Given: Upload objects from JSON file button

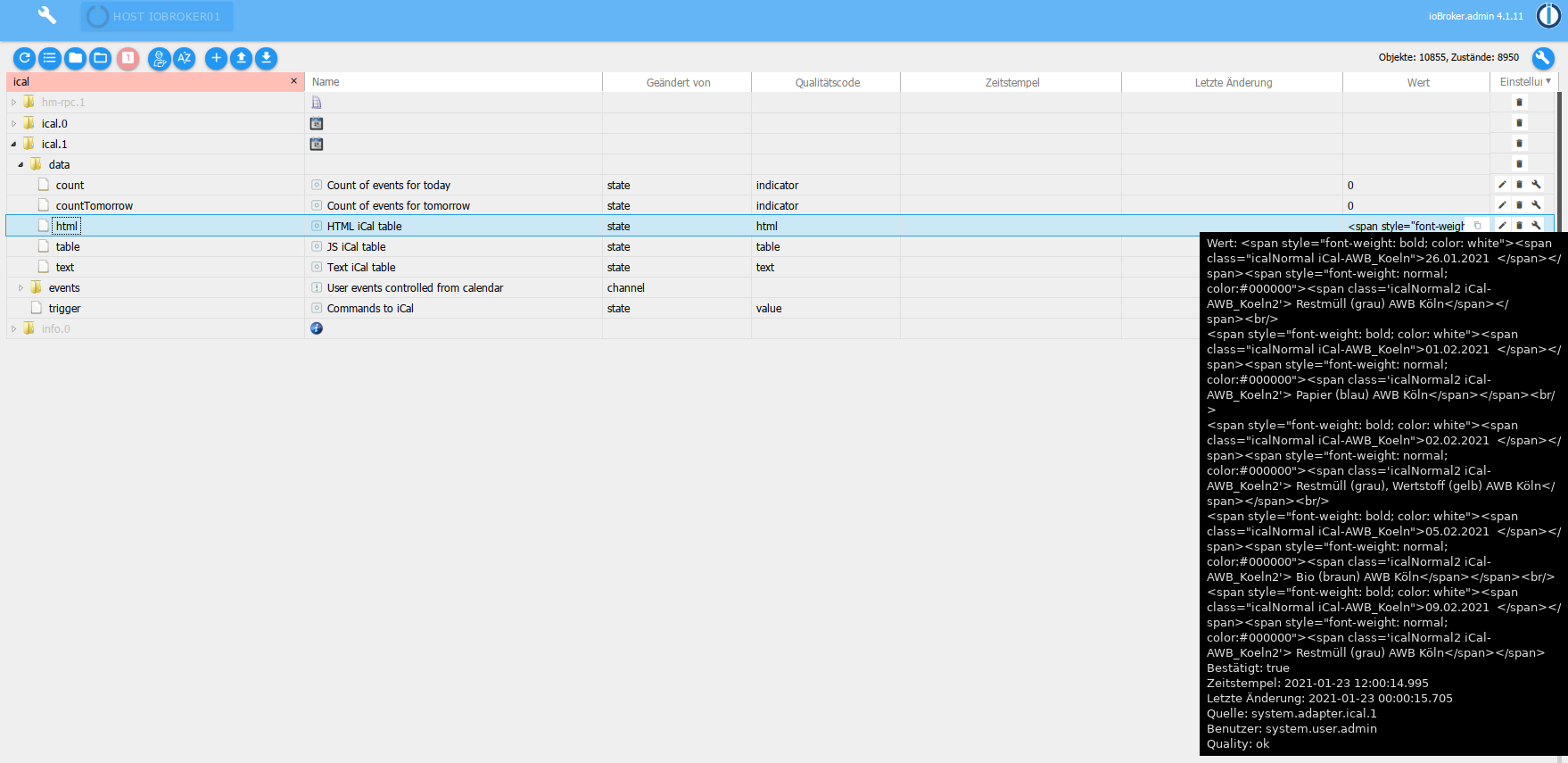Looking at the screenshot, I should (241, 58).
